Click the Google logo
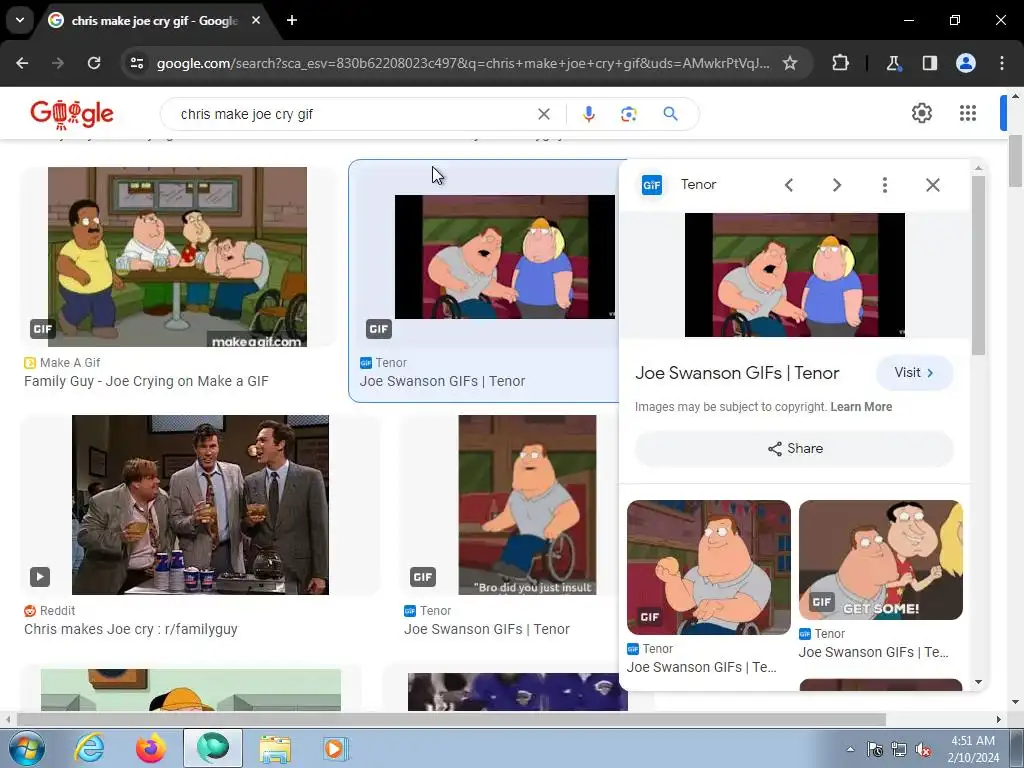Screen dimensions: 1024x768 click(72, 114)
